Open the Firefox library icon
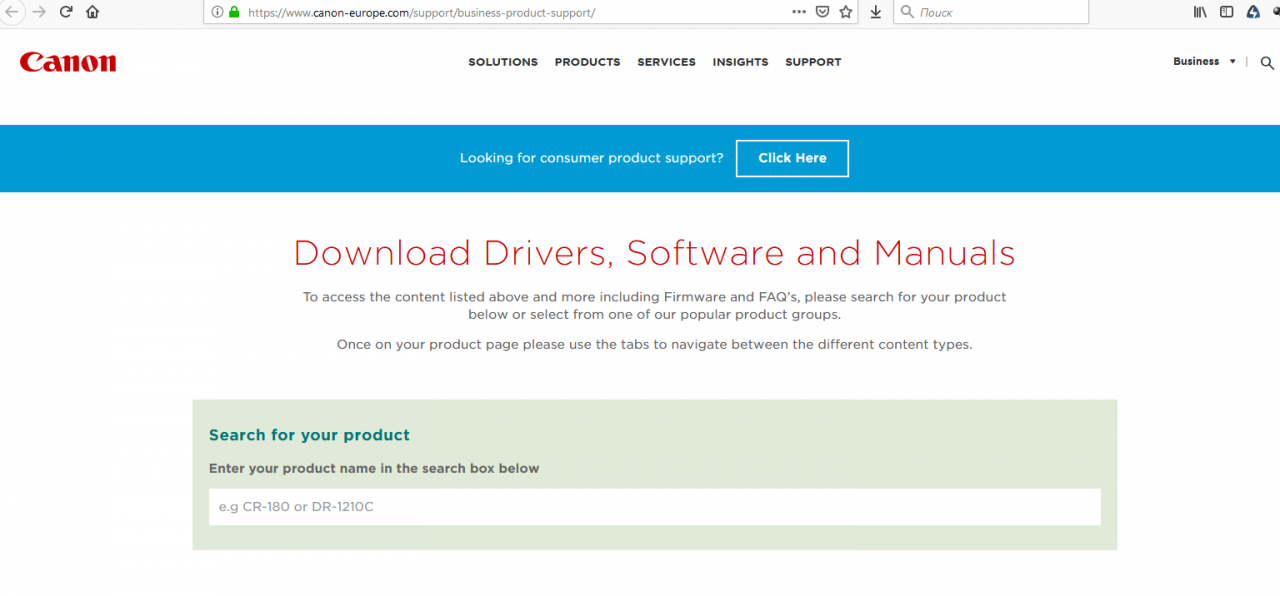Screen dimensions: 1280x596 coord(1200,12)
